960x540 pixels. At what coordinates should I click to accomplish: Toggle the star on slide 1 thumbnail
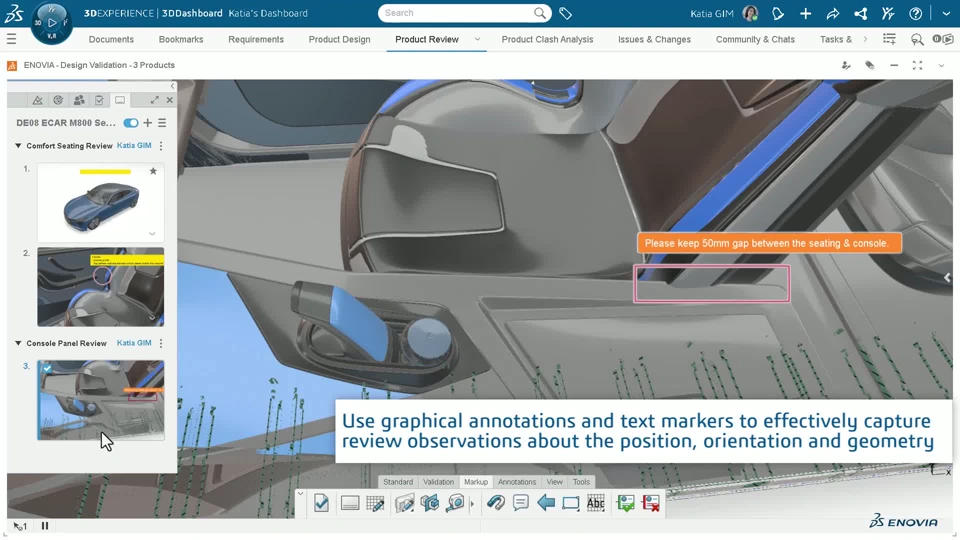click(x=153, y=171)
